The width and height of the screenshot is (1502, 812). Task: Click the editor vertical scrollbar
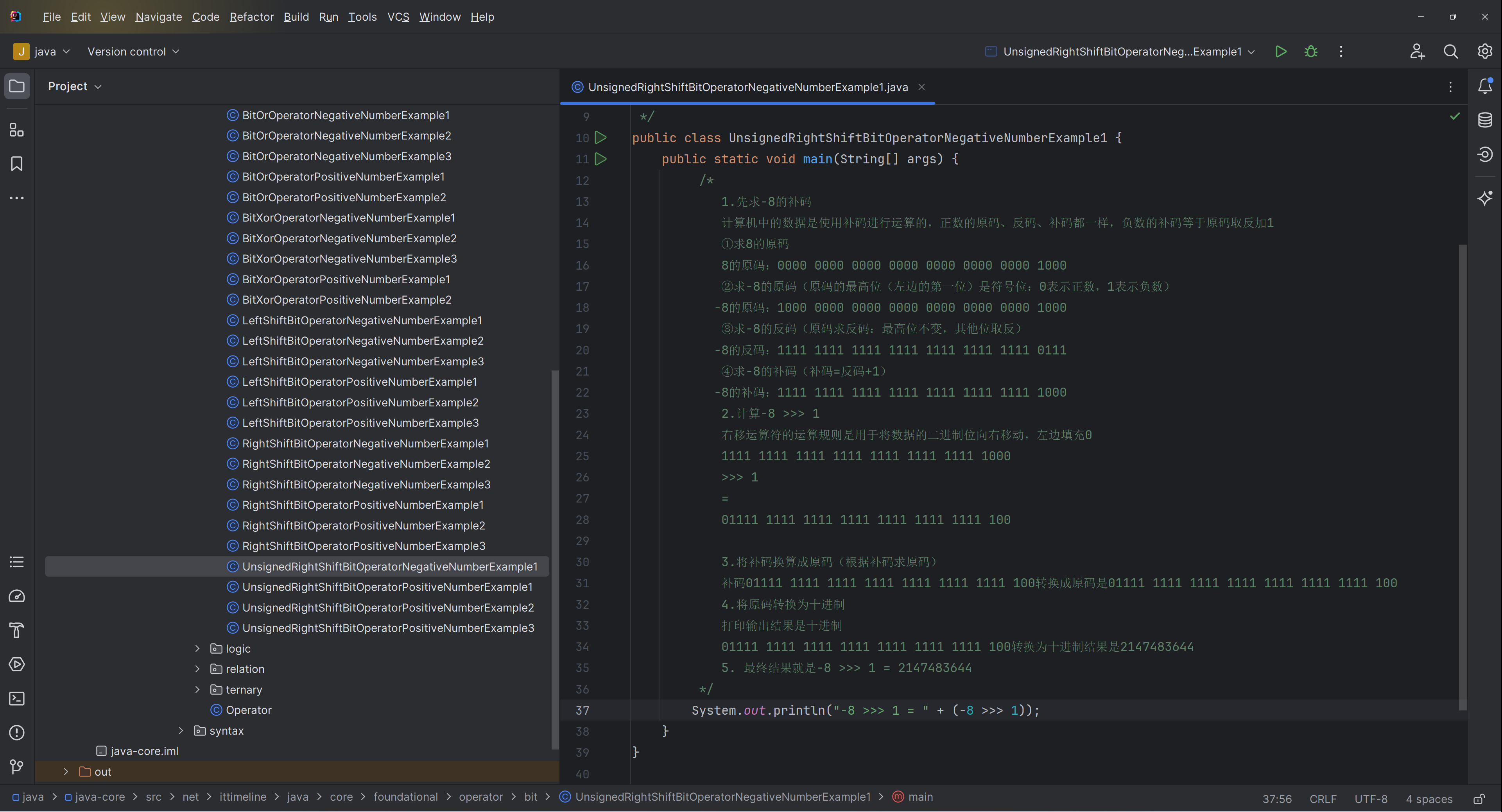tap(1463, 478)
